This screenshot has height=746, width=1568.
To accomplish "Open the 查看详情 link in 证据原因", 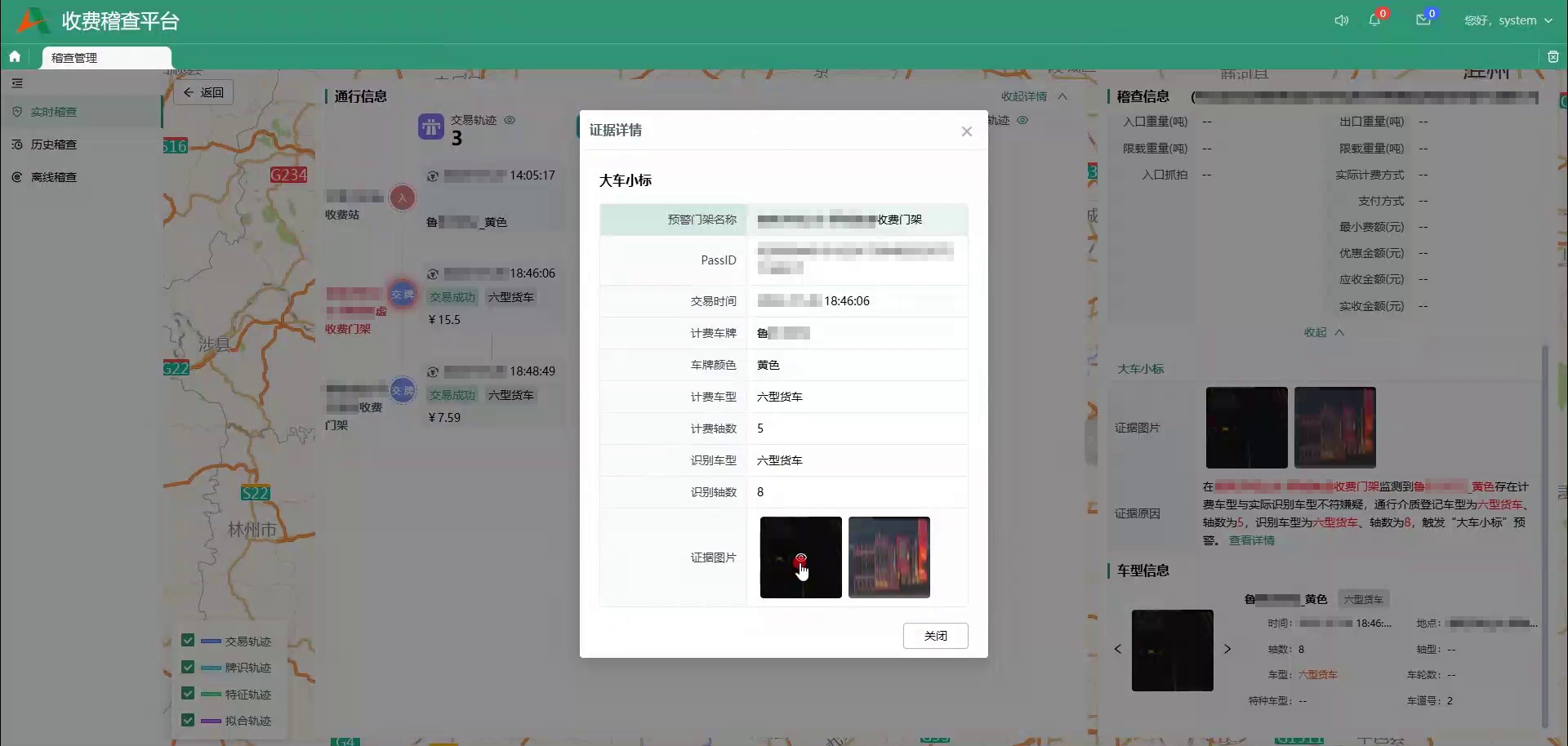I will coord(1251,540).
